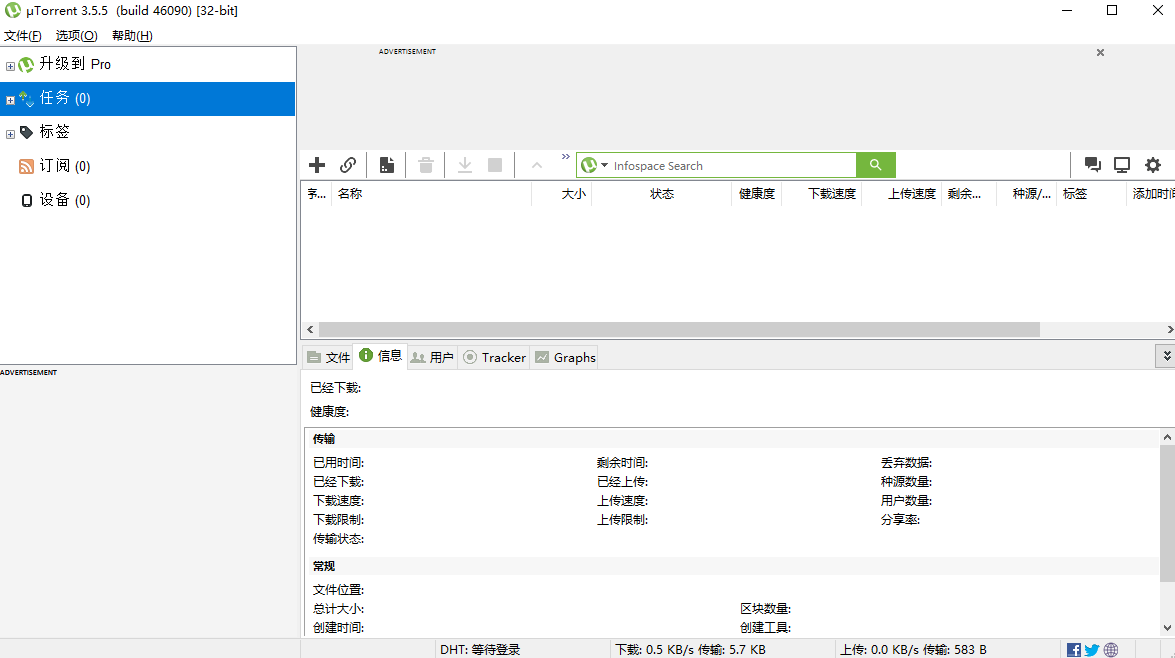Select the Create New Torrent icon

pos(387,164)
